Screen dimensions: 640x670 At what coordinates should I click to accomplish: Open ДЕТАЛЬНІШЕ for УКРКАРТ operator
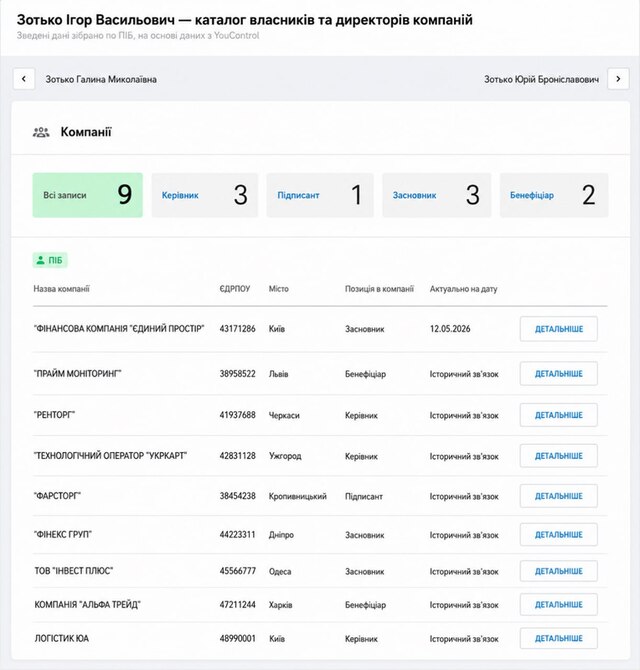pyautogui.click(x=558, y=456)
